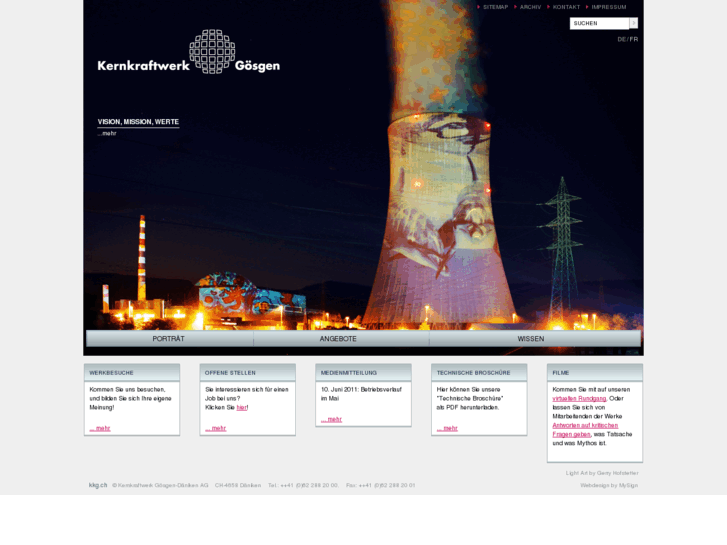This screenshot has width=727, height=545.
Task: Click the kkg.ch footer link
Action: coord(98,485)
